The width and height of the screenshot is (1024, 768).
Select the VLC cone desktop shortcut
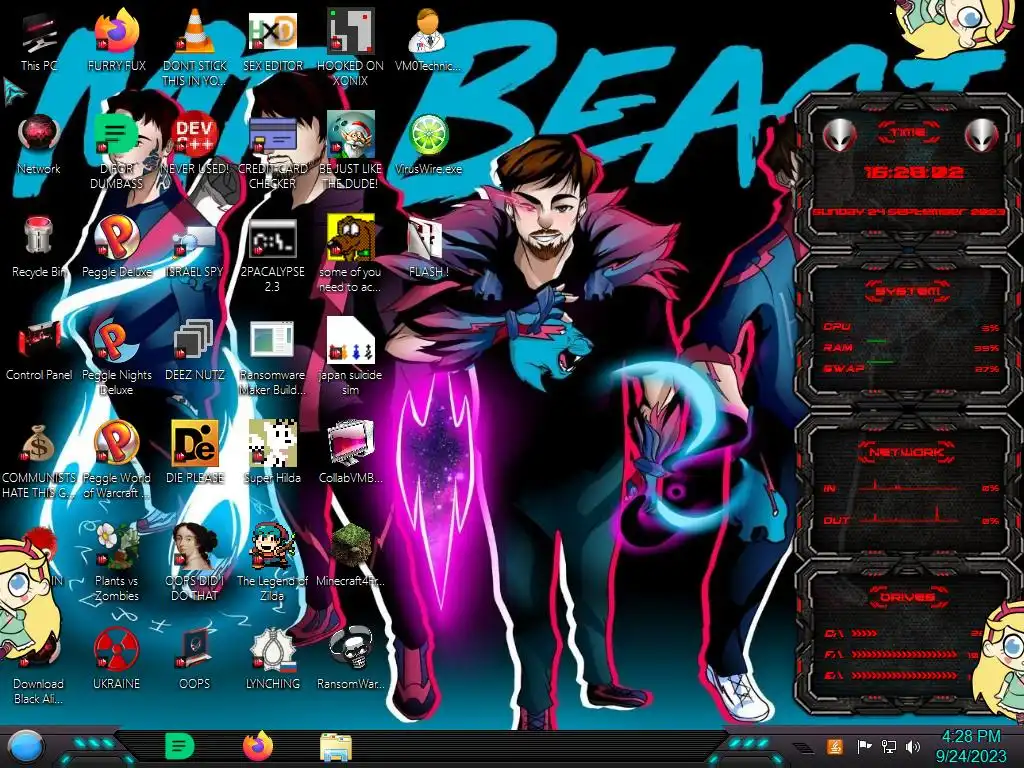tap(195, 47)
